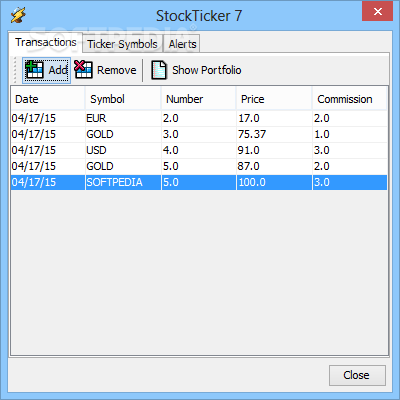The width and height of the screenshot is (400, 400).
Task: Close the StockTicker 7 window
Action: pos(377,12)
